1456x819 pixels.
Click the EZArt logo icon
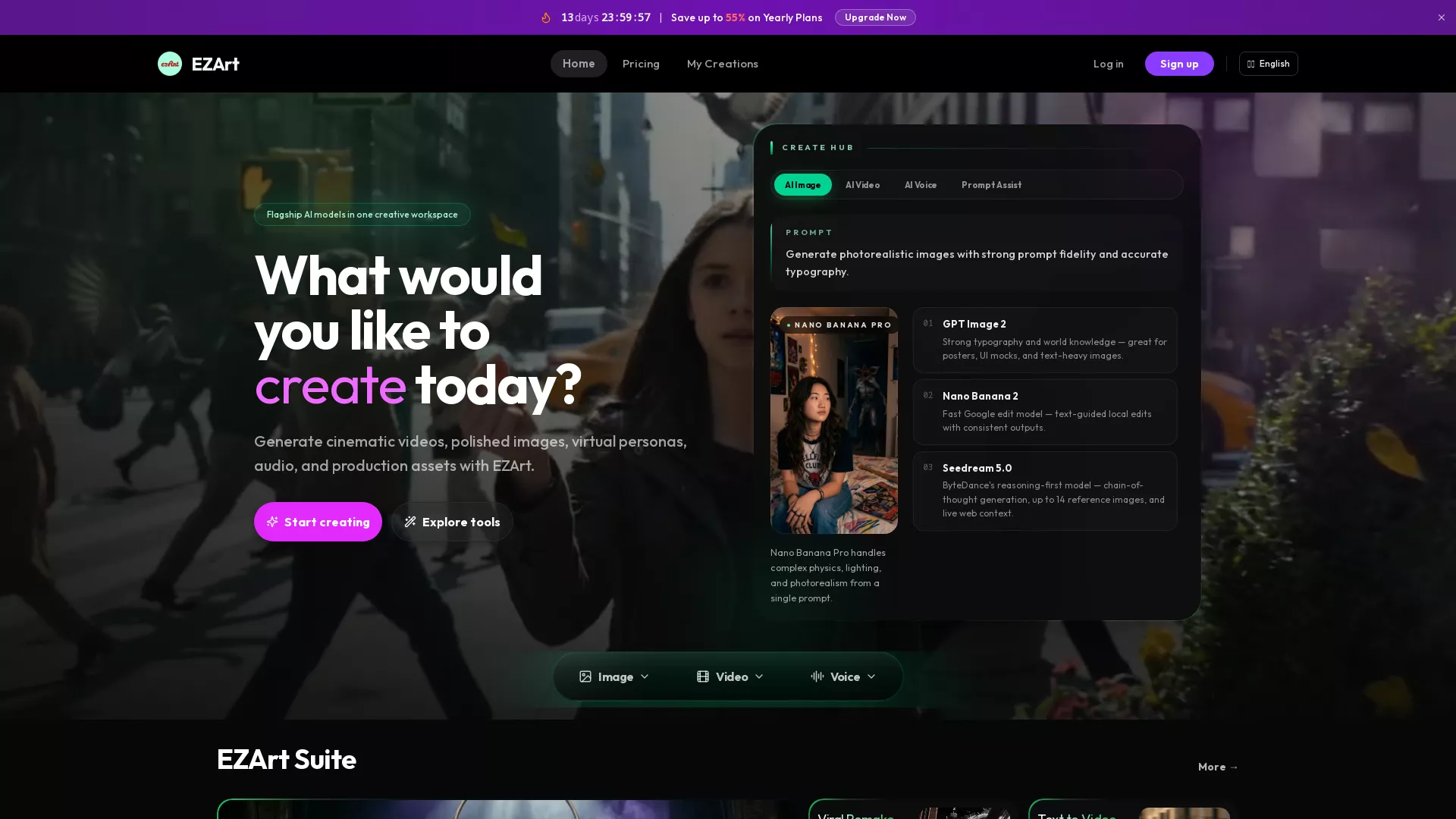tap(170, 64)
